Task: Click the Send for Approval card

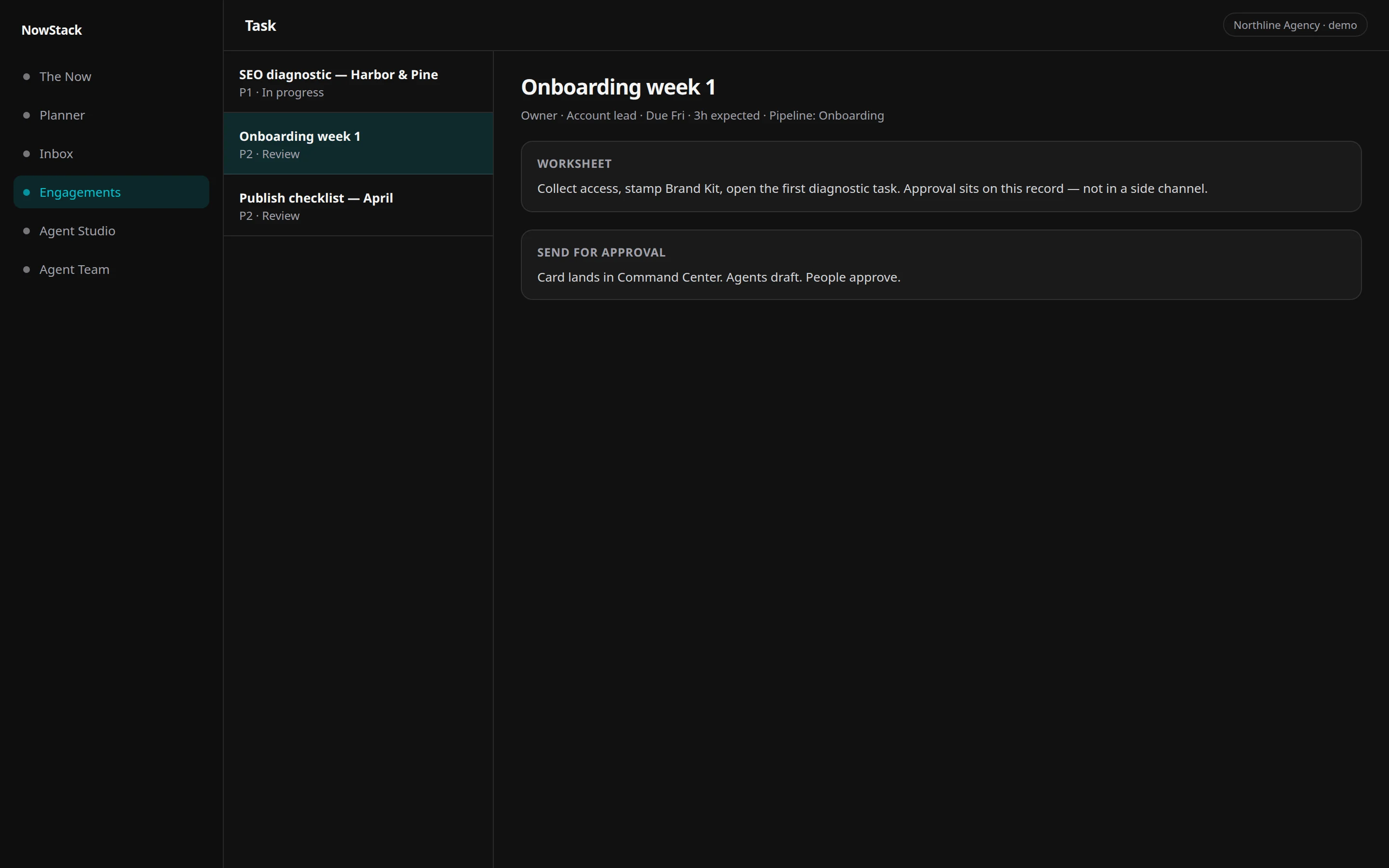Action: point(941,265)
